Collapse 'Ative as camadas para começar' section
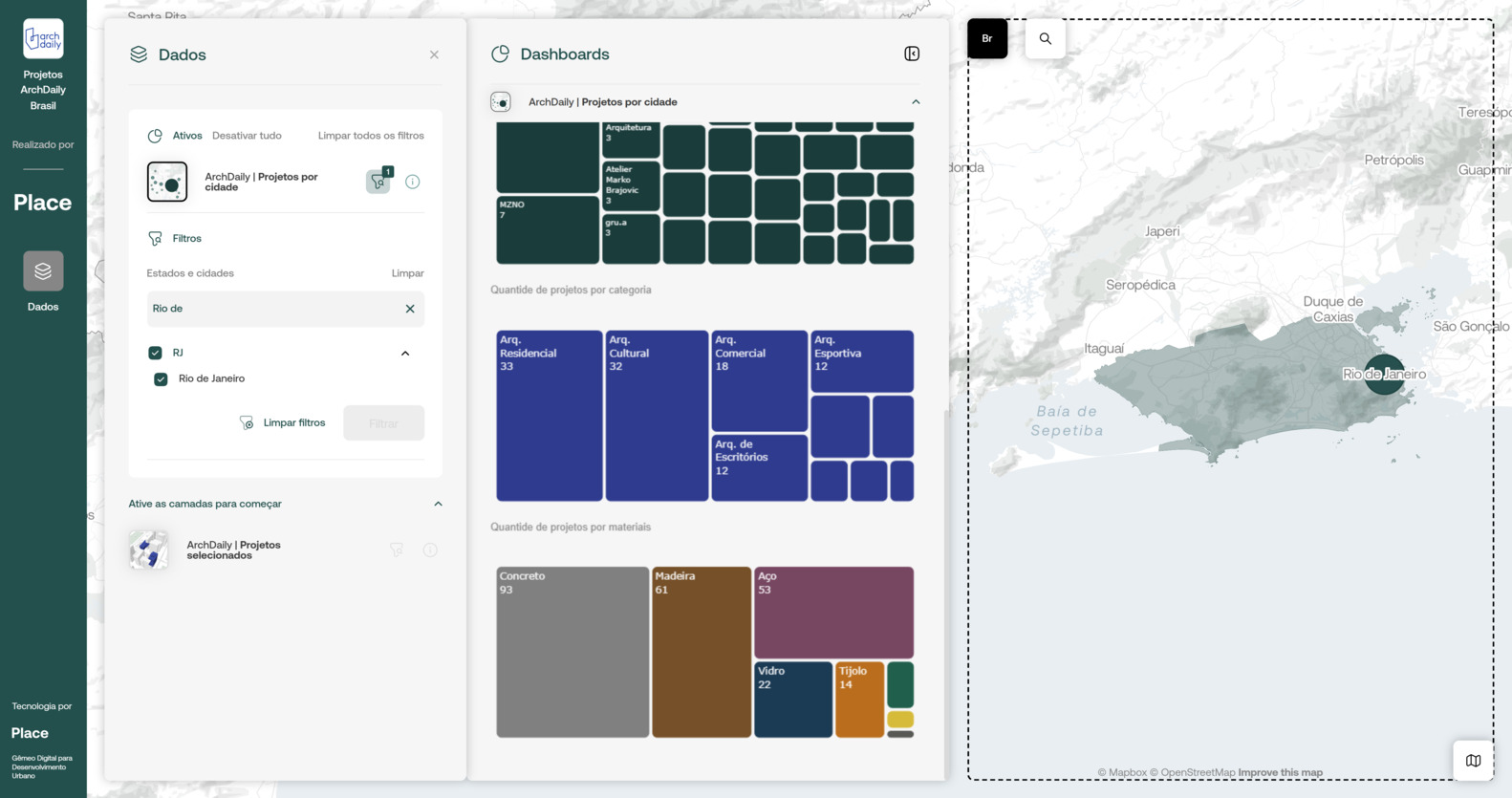 tap(438, 504)
